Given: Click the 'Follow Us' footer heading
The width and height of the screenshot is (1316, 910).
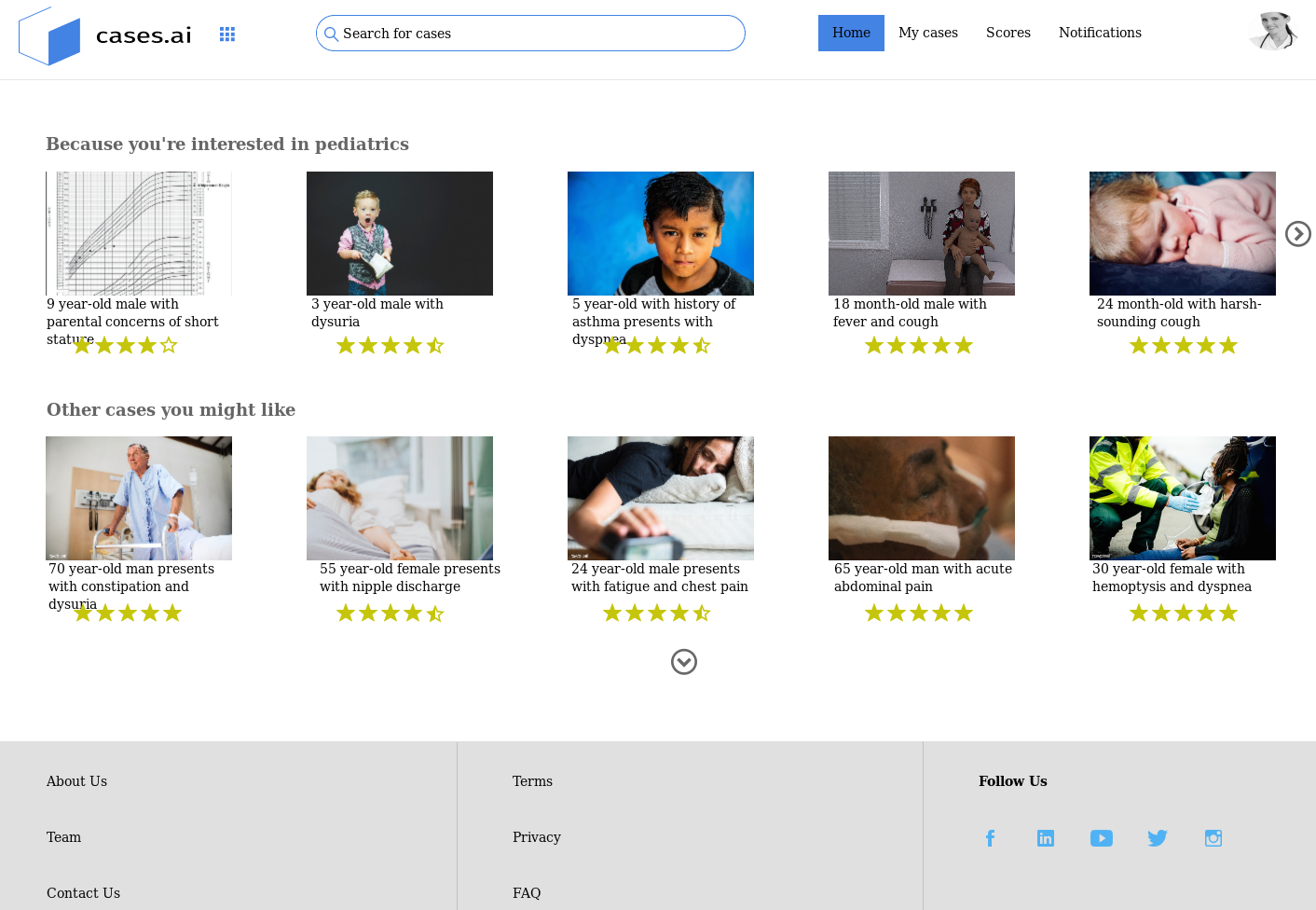Looking at the screenshot, I should (1013, 781).
